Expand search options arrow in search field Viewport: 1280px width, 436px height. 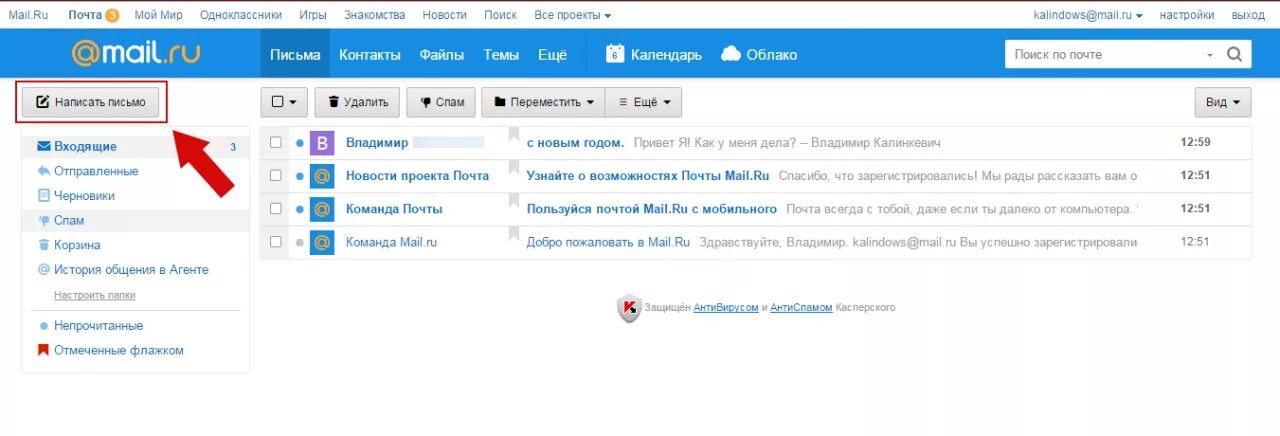coord(1210,55)
